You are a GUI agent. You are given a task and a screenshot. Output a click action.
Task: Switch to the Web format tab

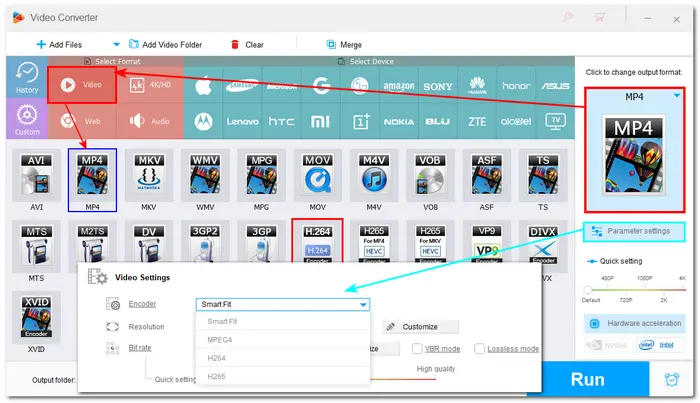[x=82, y=121]
